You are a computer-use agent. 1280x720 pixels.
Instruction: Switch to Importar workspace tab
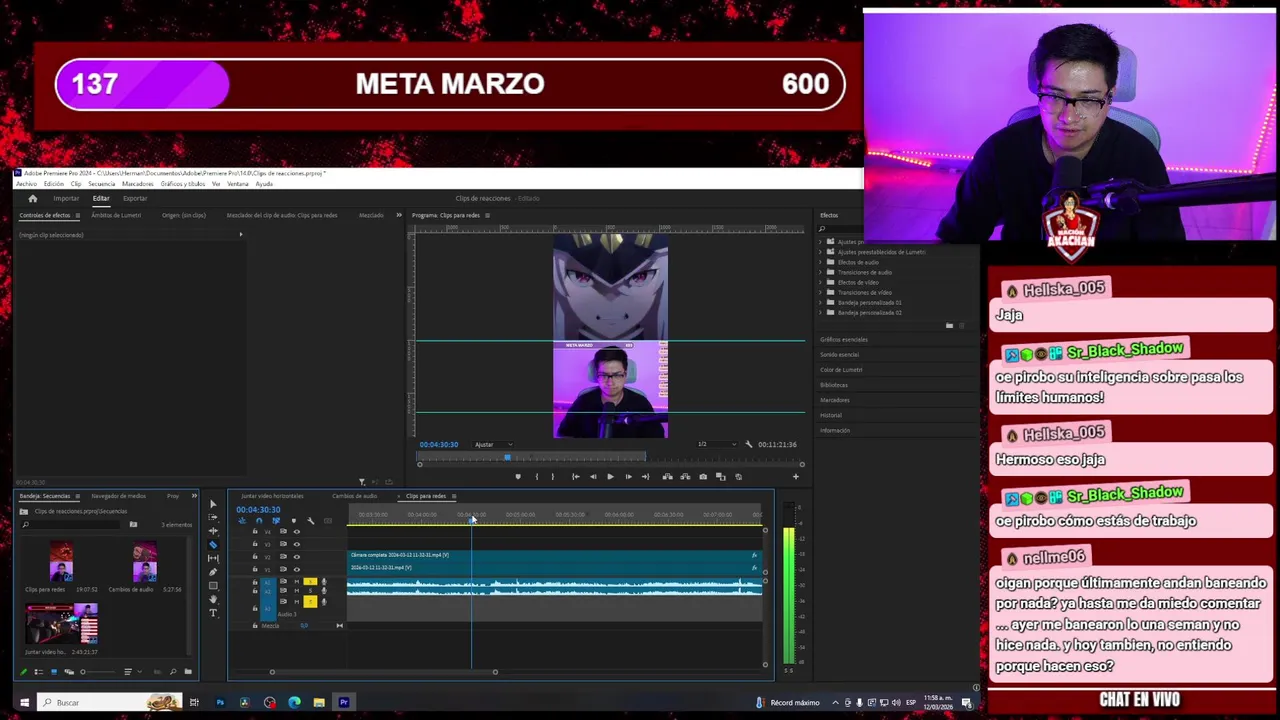pyautogui.click(x=66, y=198)
